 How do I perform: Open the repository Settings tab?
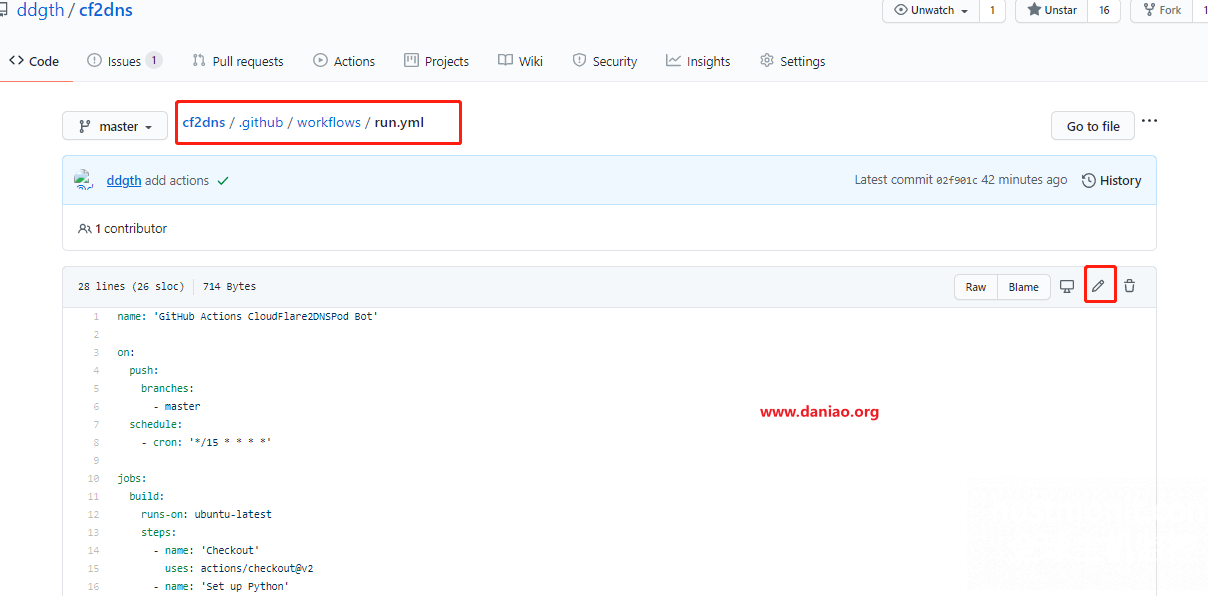(x=792, y=61)
